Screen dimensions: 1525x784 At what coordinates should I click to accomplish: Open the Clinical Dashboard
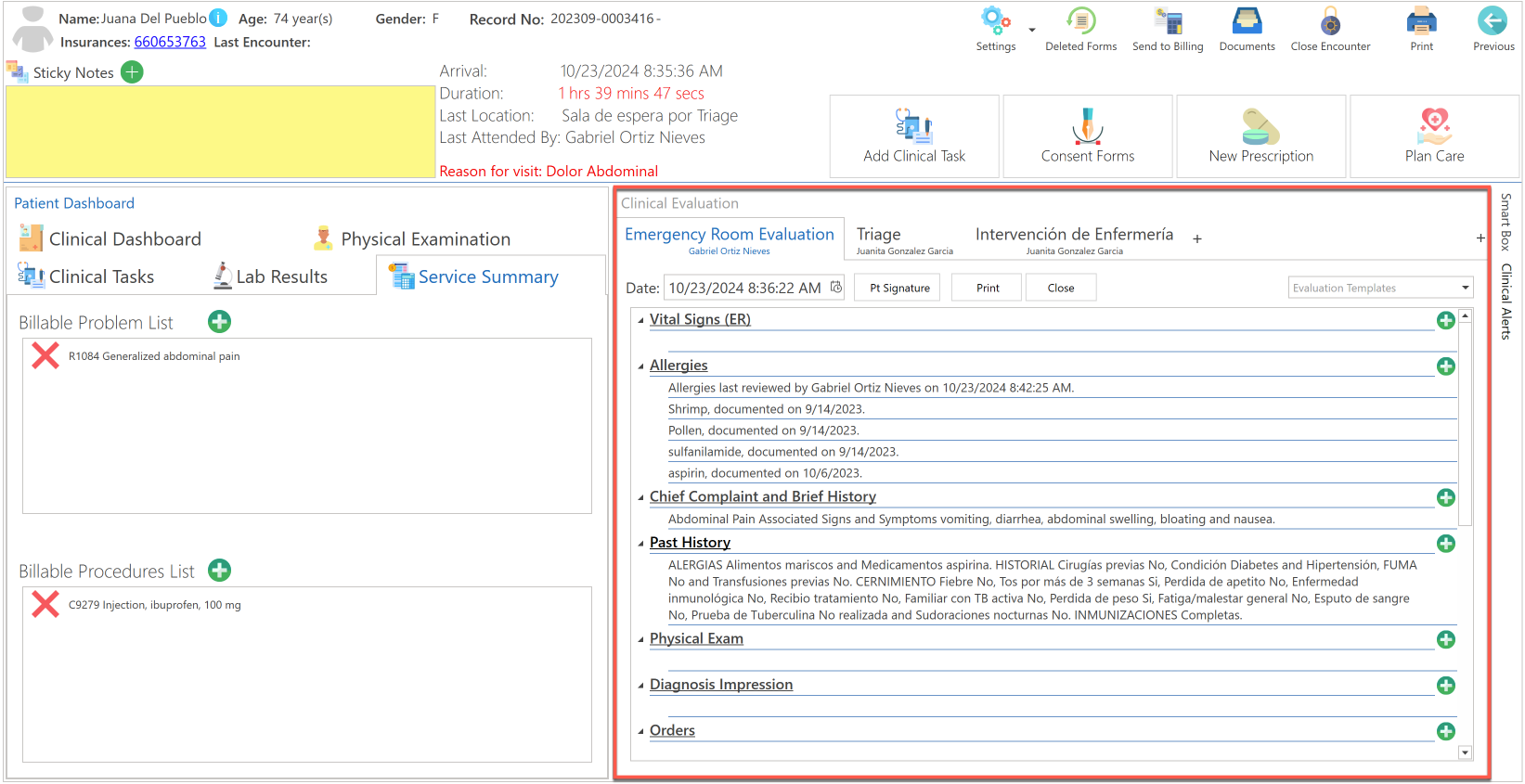click(110, 239)
